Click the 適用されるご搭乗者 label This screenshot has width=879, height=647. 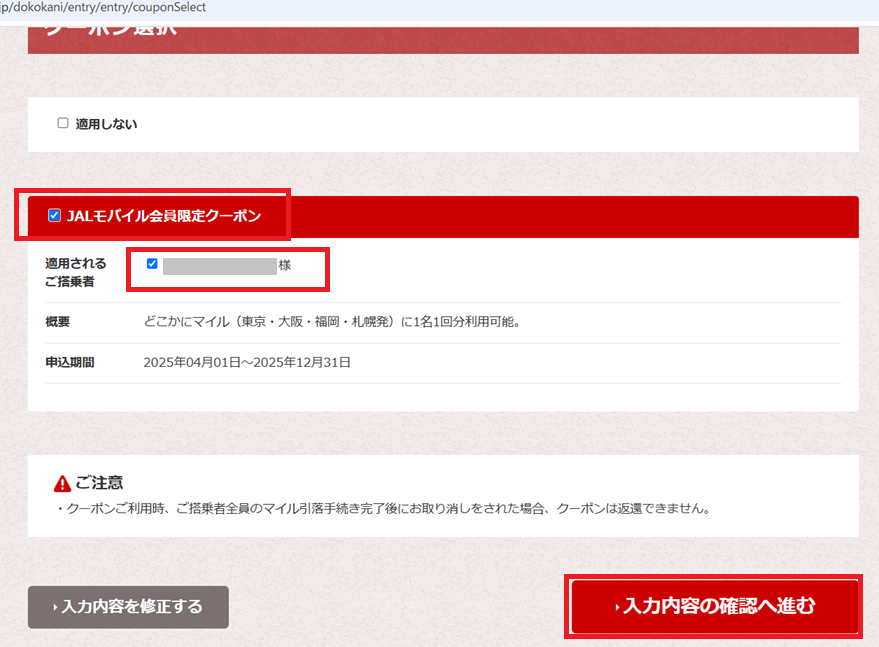tap(75, 272)
